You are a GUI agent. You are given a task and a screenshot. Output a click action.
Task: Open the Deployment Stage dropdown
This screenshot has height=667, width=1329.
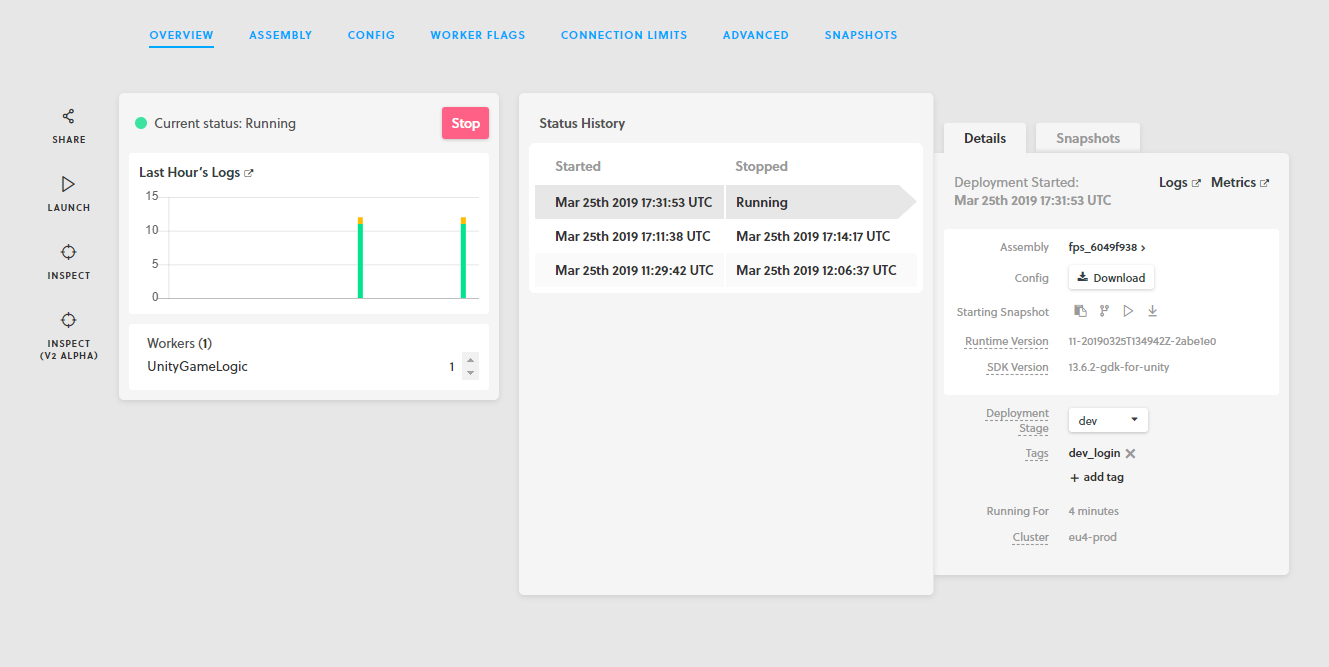(x=1108, y=420)
